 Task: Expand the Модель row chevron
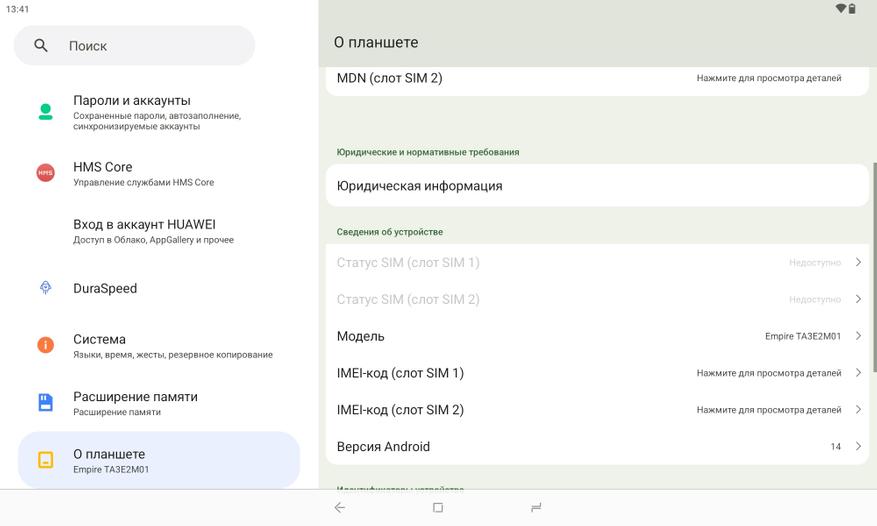point(858,336)
